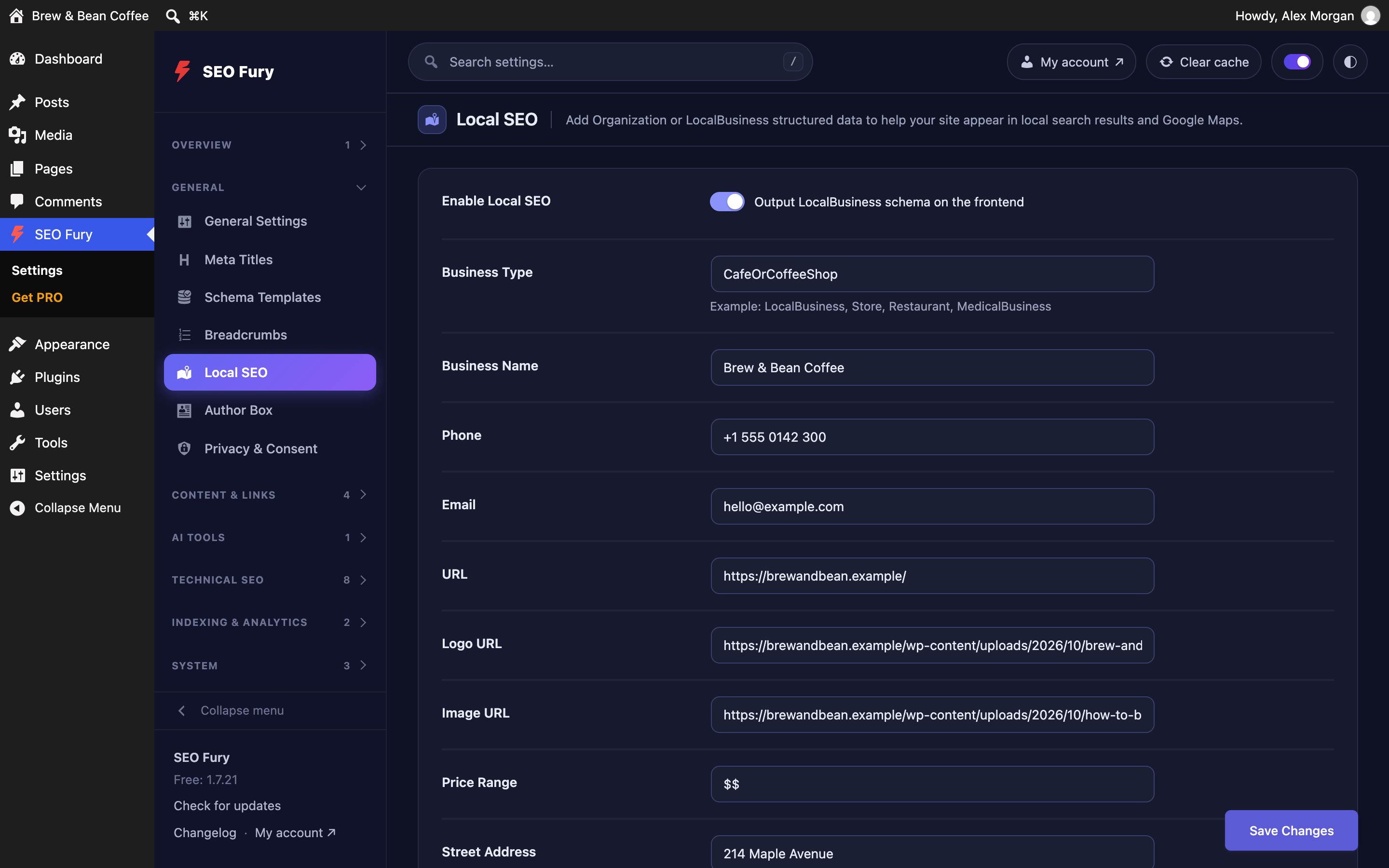Click the Tools wrench icon
This screenshot has height=868, width=1389.
(x=17, y=443)
